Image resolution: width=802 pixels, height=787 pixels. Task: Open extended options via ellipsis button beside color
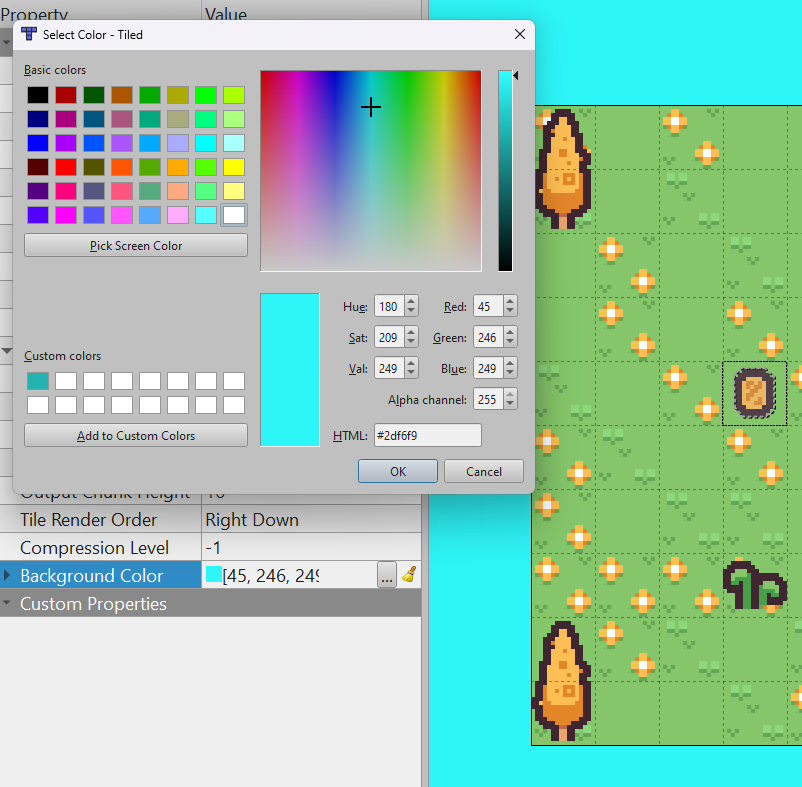tap(387, 575)
